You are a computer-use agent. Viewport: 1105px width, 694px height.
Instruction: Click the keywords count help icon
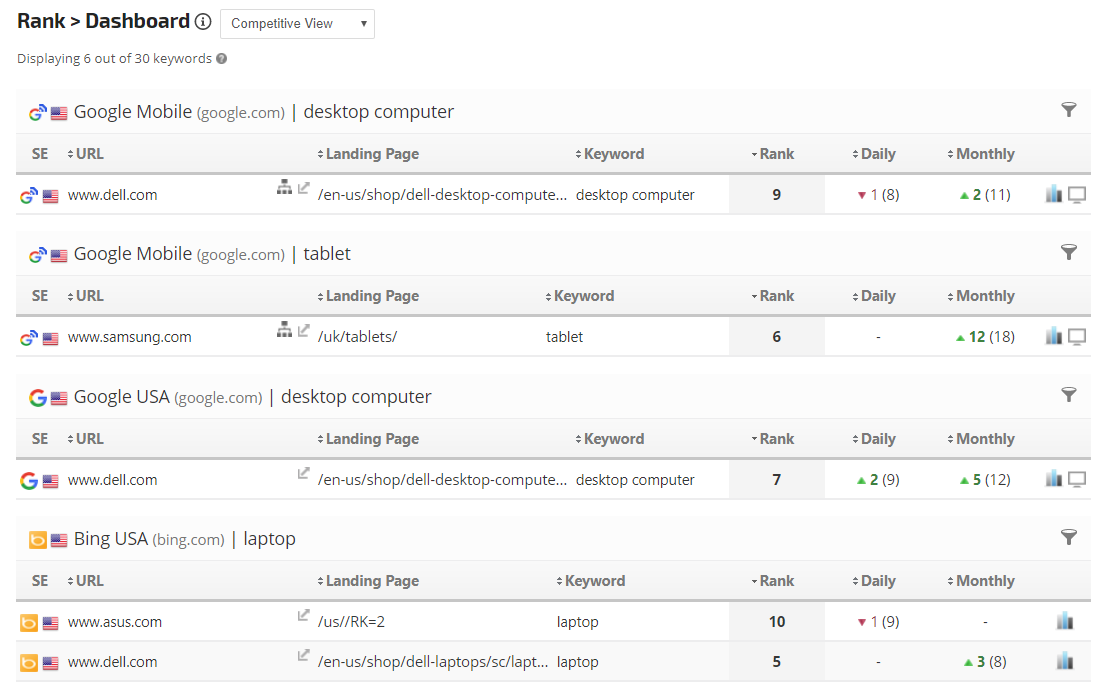[222, 59]
